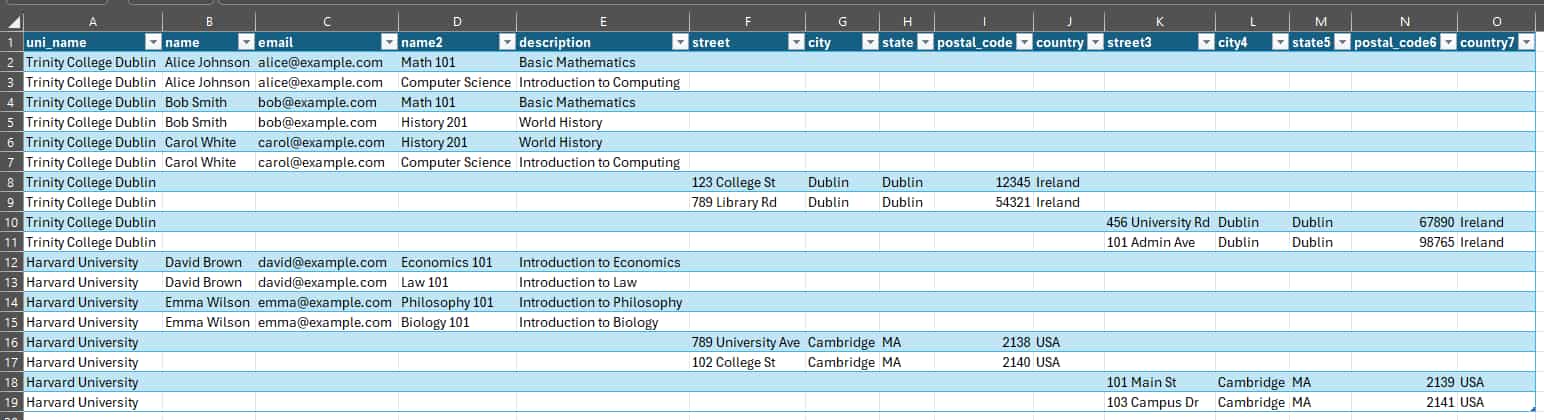Open the country column filter dropdown
Image resolution: width=1544 pixels, height=420 pixels.
point(1094,42)
